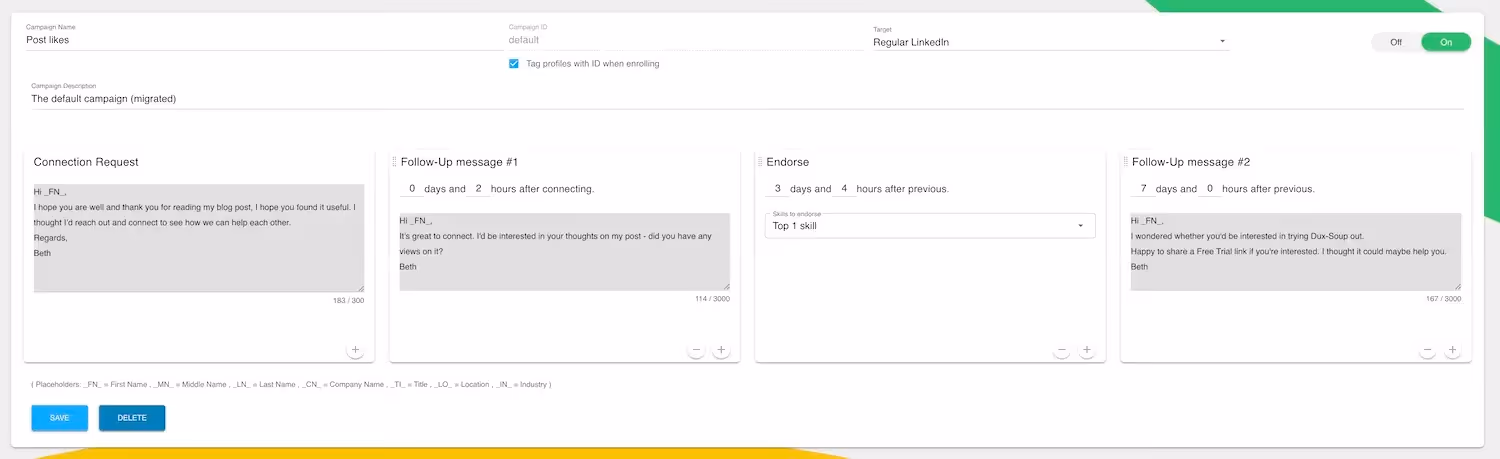Grab the Follow-Up message #1 drag handle
The image size is (1500, 459).
[x=394, y=162]
